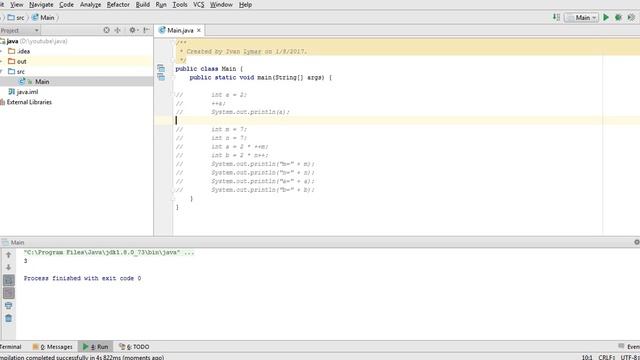This screenshot has height=360, width=640.
Task: Collapse the src folder
Action: pyautogui.click(x=2, y=72)
